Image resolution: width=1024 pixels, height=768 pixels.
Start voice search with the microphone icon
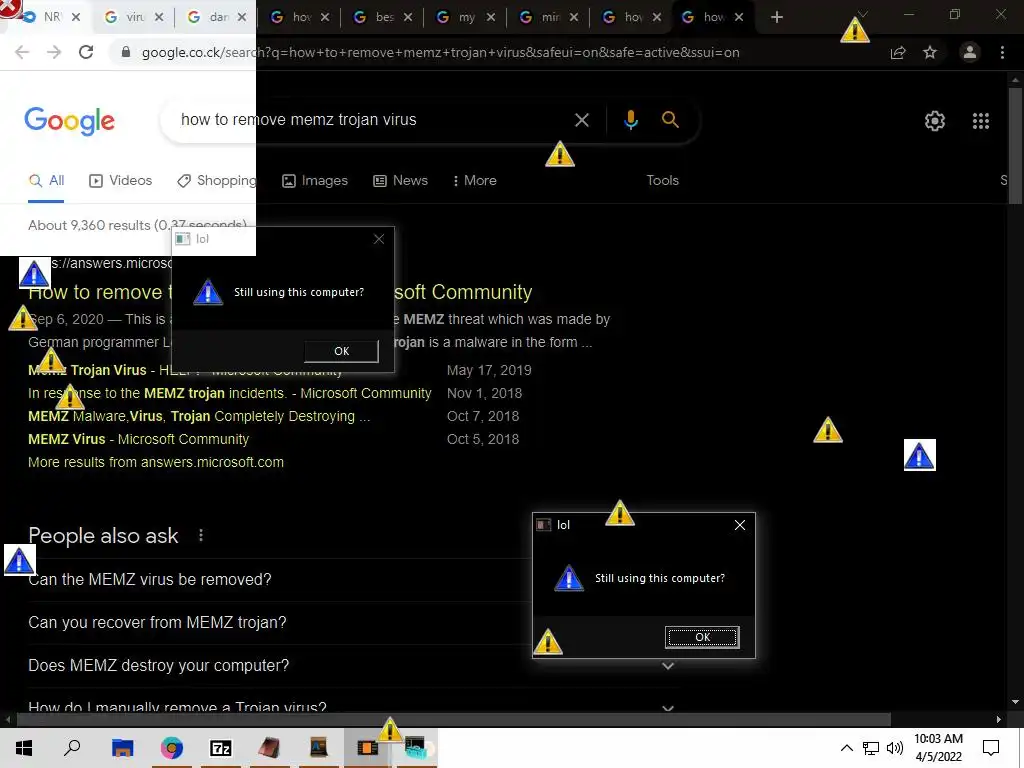pos(630,120)
